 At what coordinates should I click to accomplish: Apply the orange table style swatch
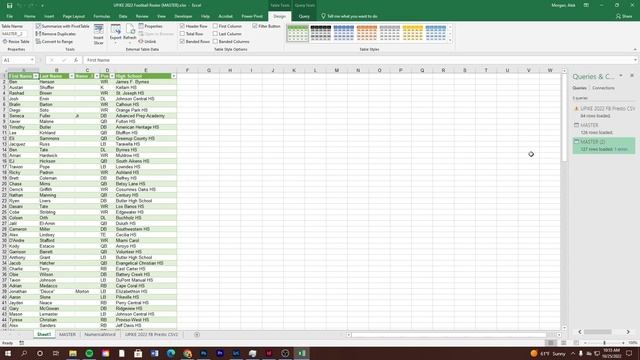(x=367, y=33)
